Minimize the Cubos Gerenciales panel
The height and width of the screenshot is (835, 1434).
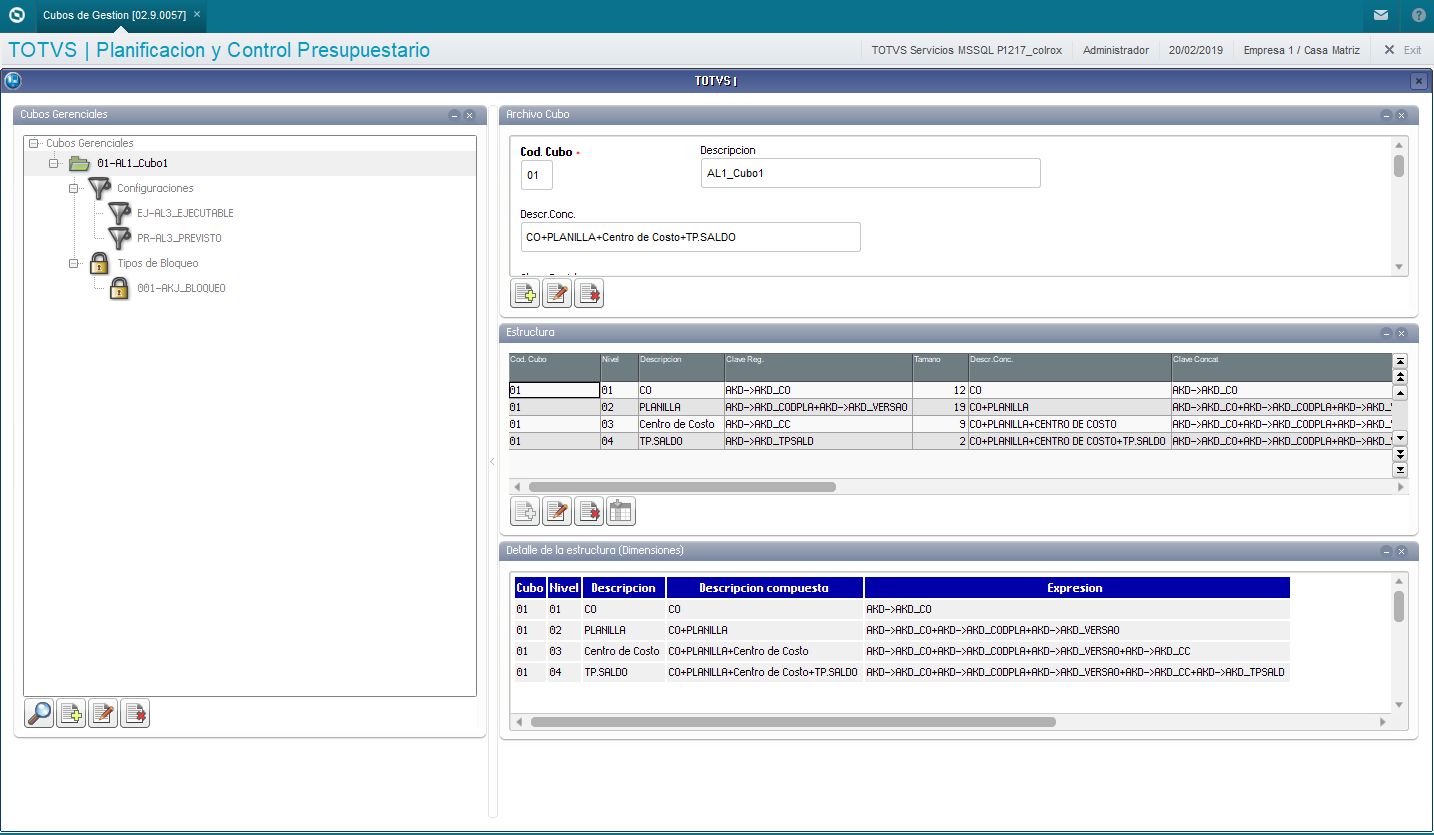[454, 115]
